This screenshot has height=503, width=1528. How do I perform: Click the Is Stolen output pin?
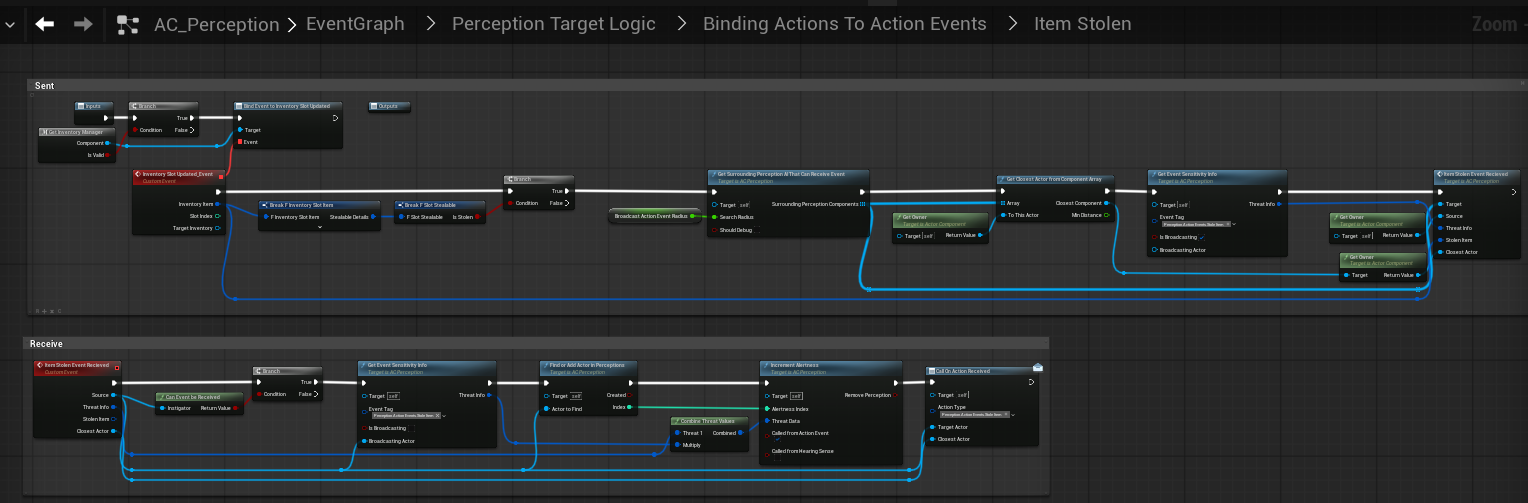(x=478, y=216)
